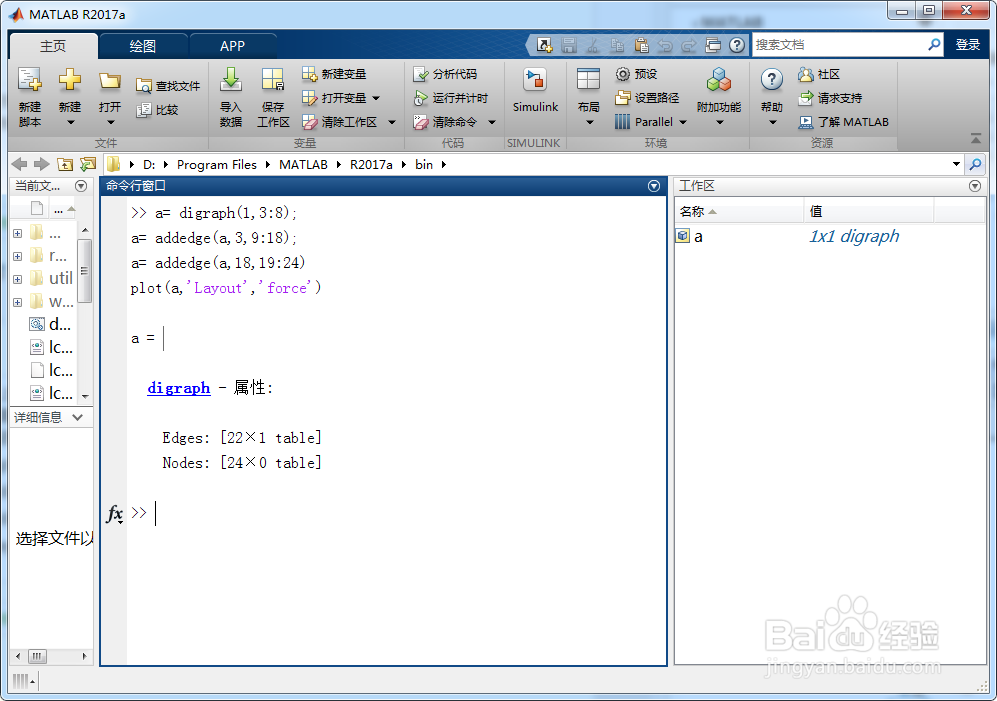Expand the Details (详细信息) panel chevron
Screen dimensions: 997x701
click(x=78, y=417)
